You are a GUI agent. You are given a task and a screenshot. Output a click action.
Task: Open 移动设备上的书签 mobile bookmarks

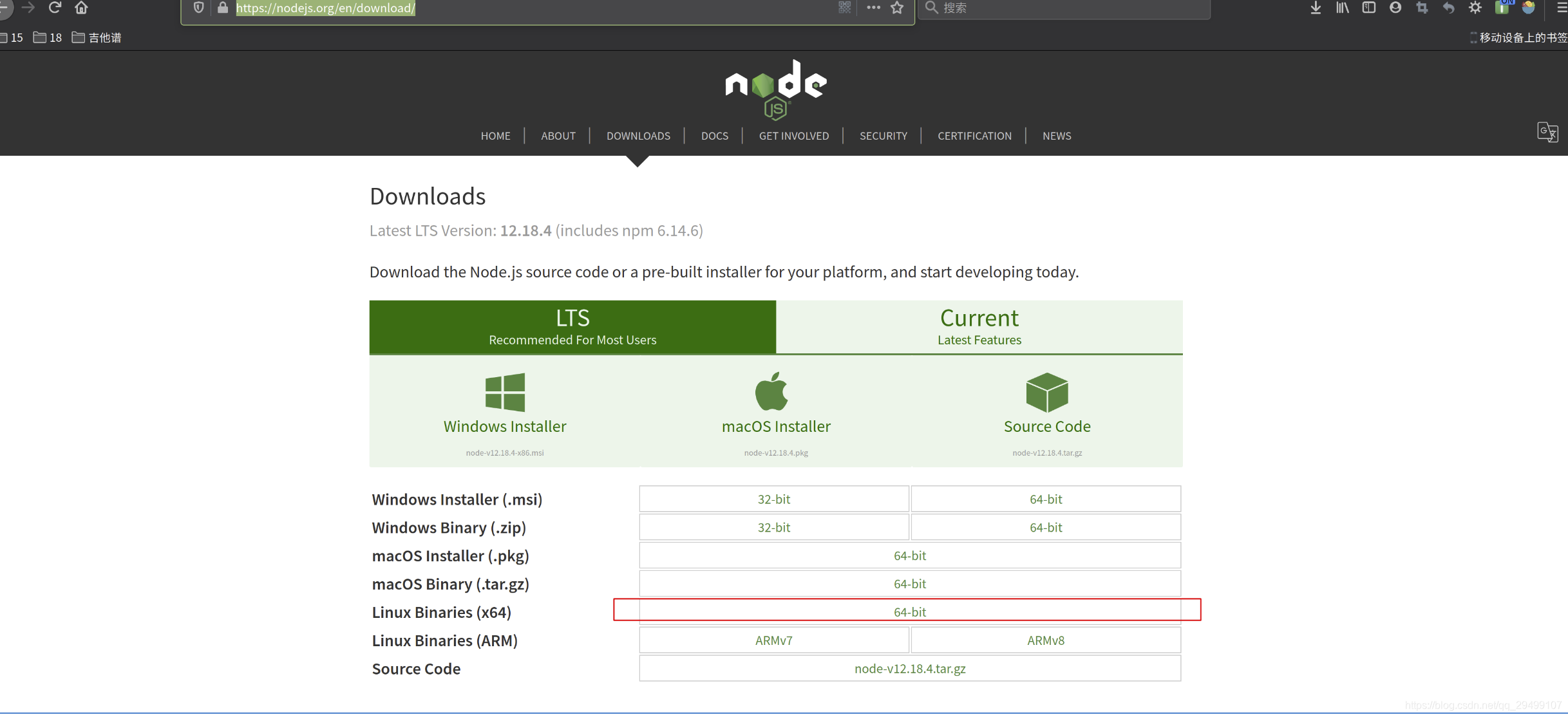(1518, 38)
